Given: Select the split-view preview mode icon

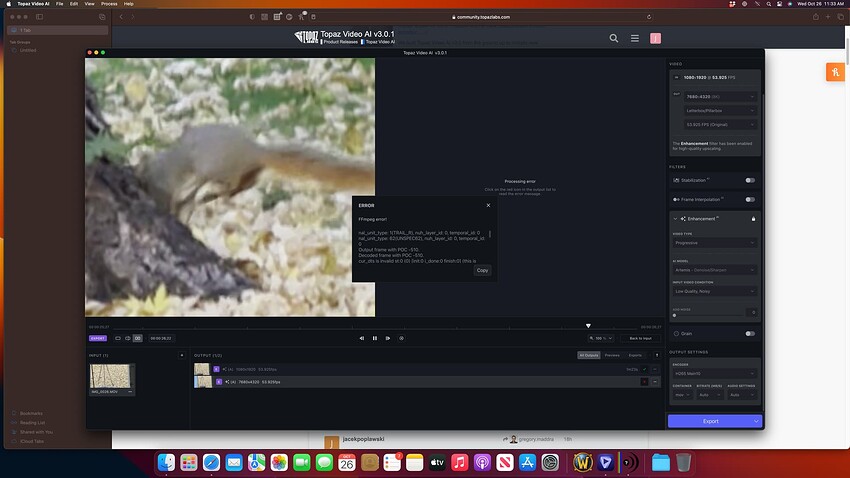Looking at the screenshot, I should coord(128,338).
